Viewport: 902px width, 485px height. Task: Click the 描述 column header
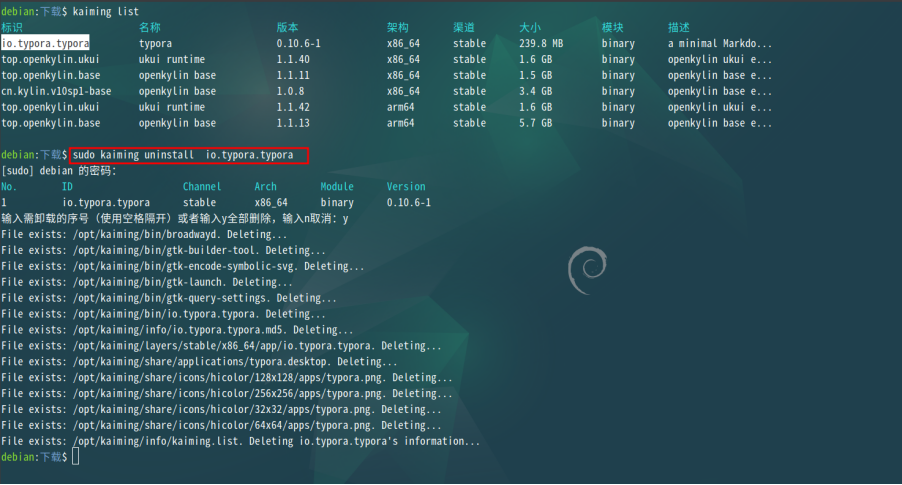pyautogui.click(x=679, y=27)
